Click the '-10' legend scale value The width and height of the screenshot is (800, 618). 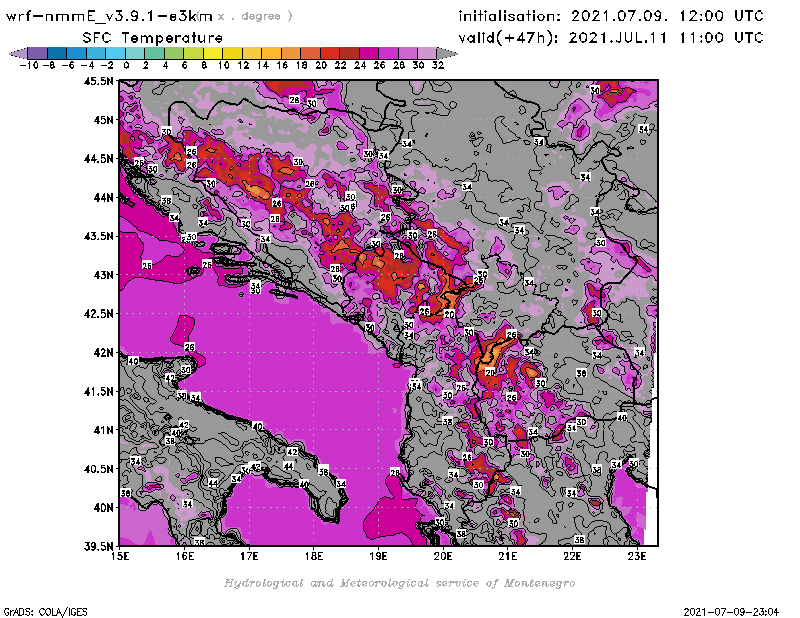pos(29,65)
